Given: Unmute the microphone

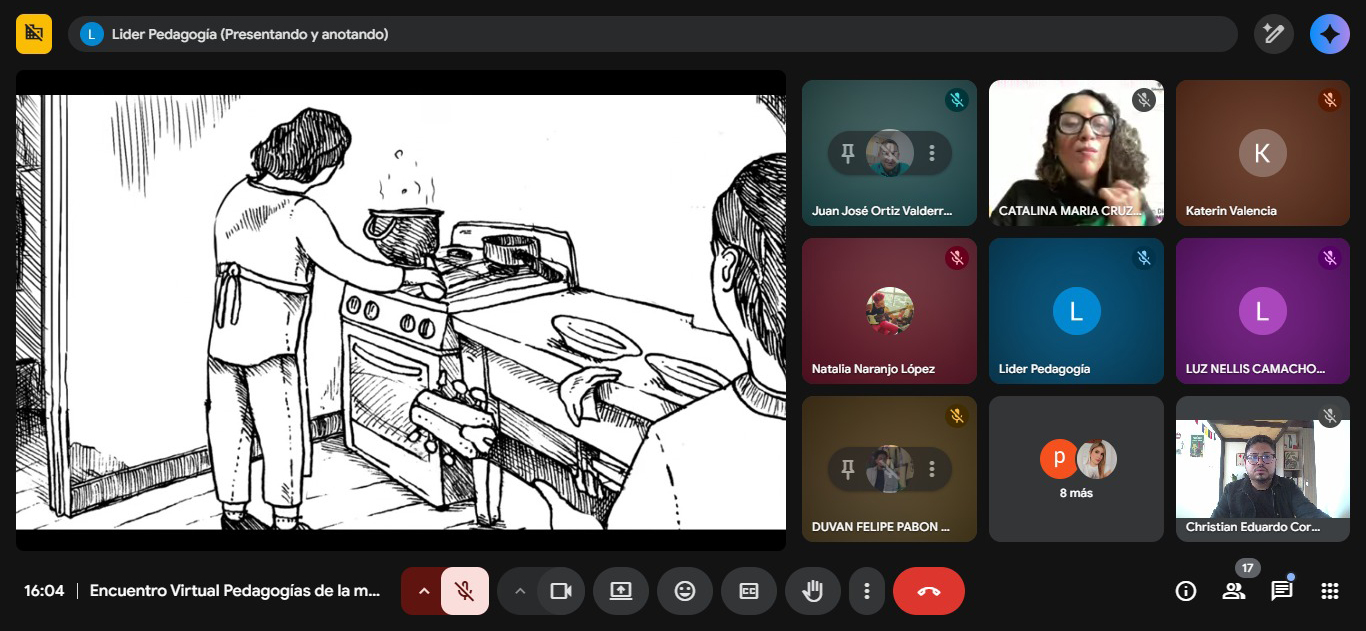Looking at the screenshot, I should tap(464, 591).
